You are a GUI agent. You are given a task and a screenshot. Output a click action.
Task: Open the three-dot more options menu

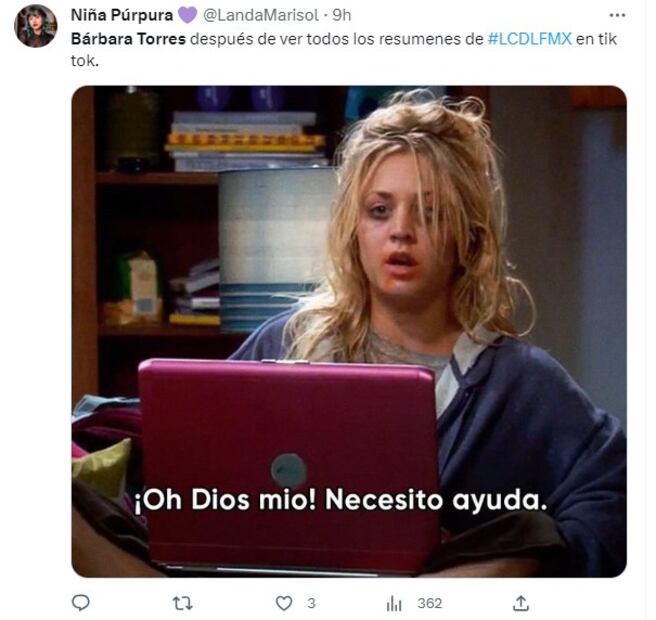pyautogui.click(x=617, y=15)
